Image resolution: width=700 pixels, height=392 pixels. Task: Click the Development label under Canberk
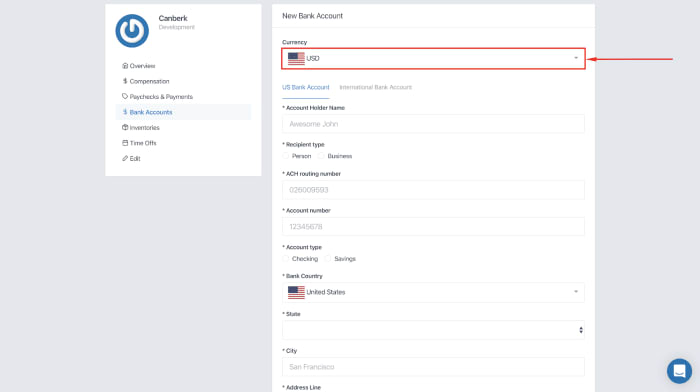click(177, 27)
